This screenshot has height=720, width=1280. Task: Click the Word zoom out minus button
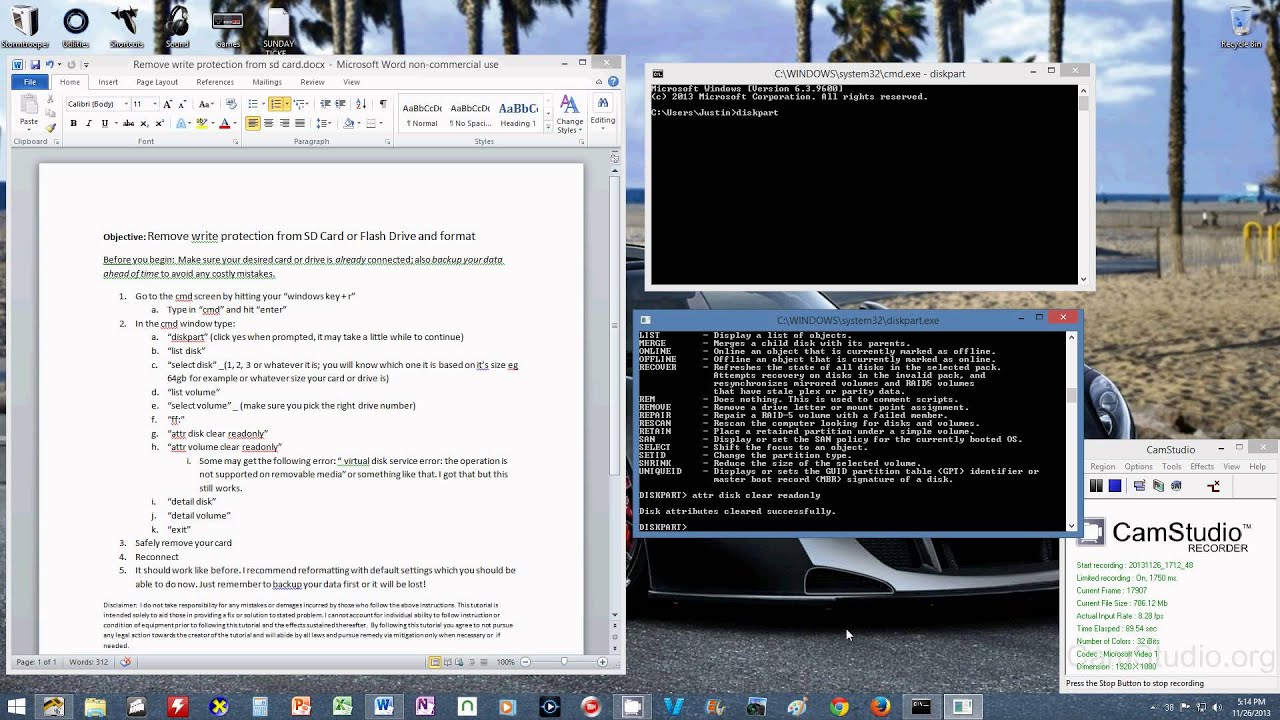click(x=525, y=662)
